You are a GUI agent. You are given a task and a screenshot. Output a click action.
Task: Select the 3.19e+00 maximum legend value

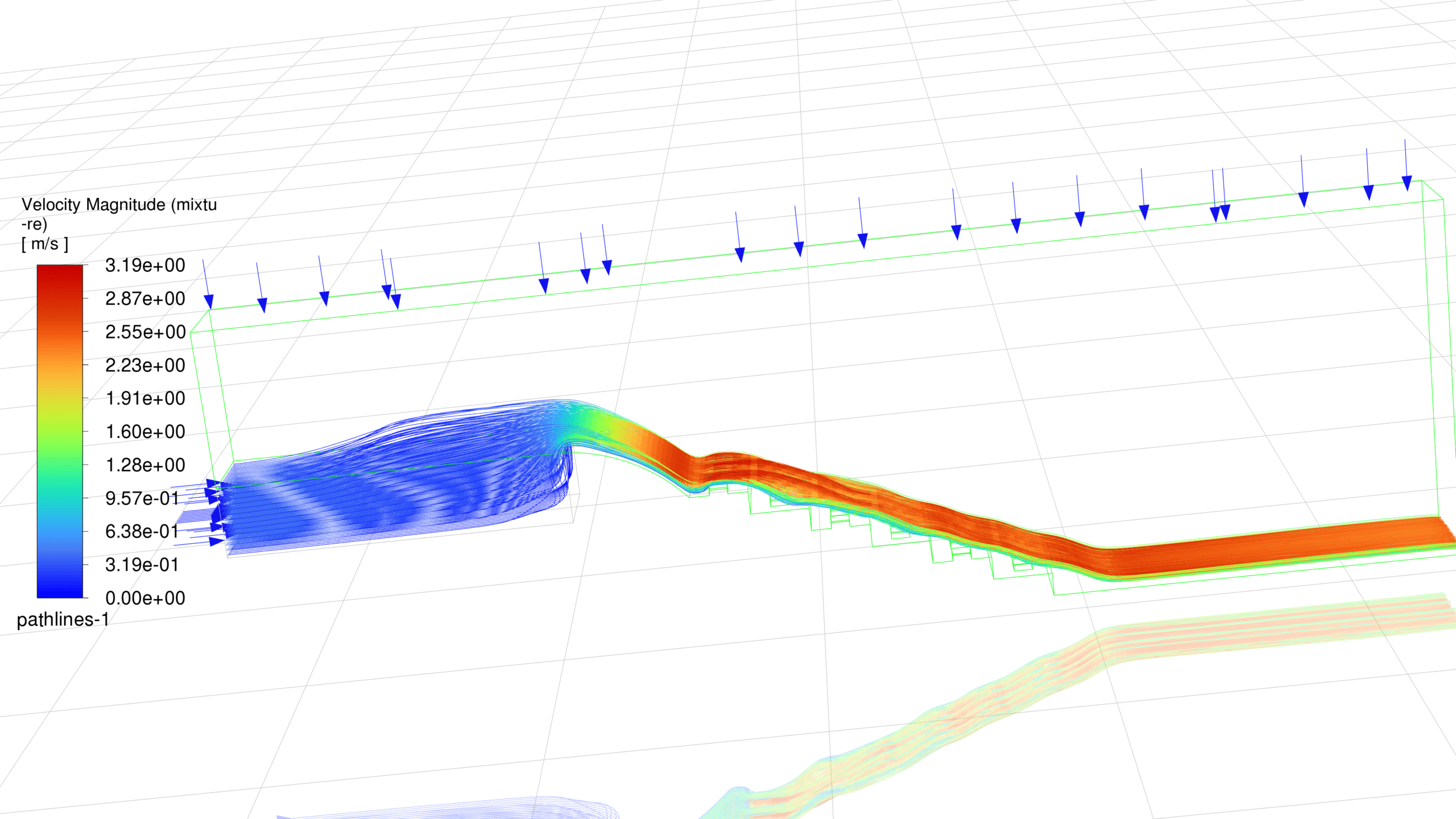145,266
